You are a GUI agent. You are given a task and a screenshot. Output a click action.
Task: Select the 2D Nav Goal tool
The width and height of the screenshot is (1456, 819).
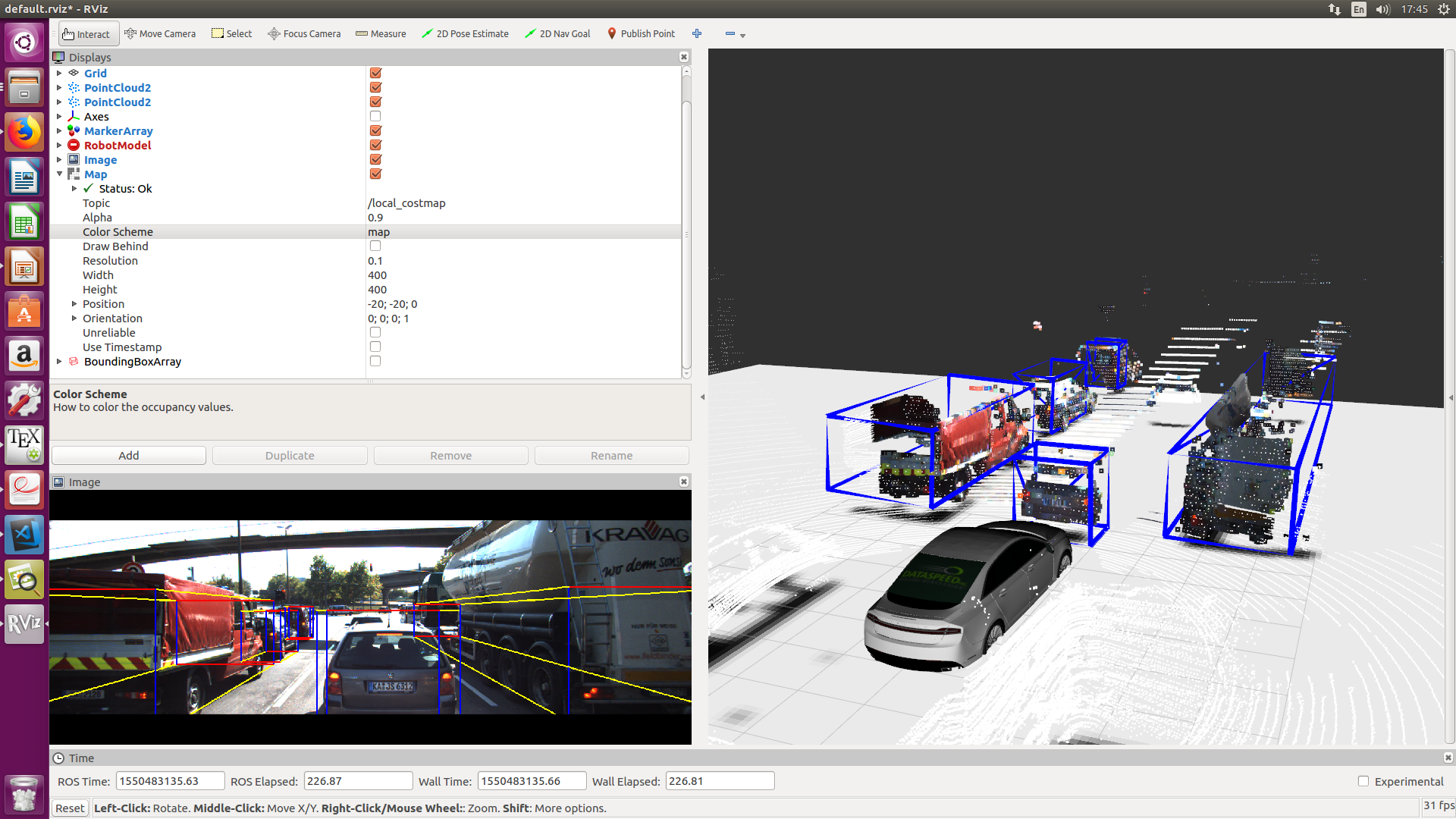click(x=557, y=33)
